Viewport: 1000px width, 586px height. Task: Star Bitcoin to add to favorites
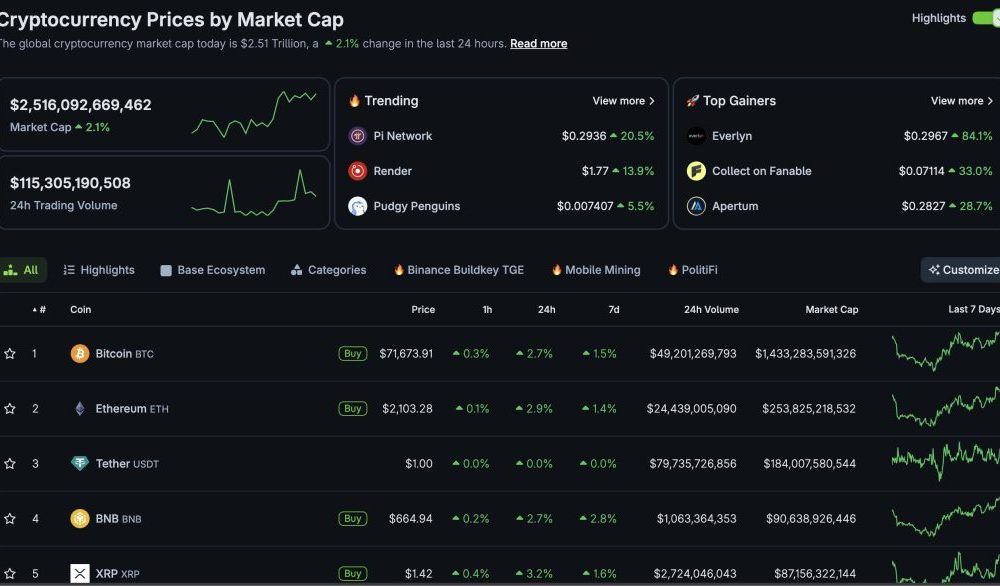(x=11, y=353)
